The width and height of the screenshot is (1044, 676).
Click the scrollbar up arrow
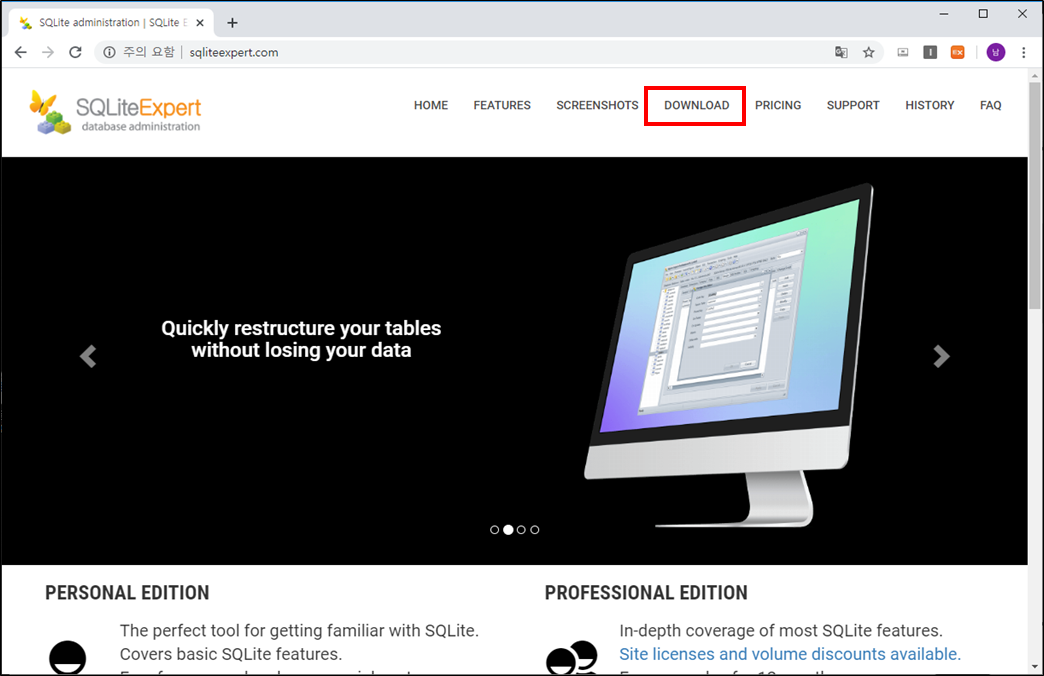(1035, 75)
